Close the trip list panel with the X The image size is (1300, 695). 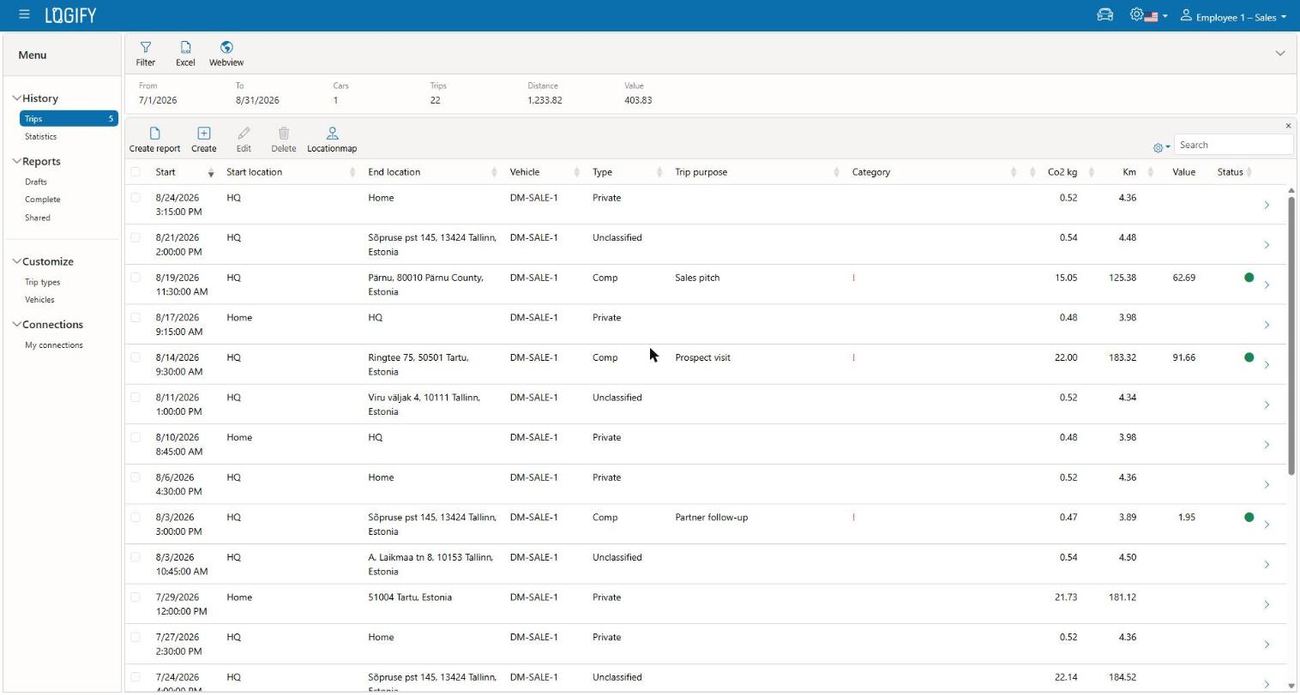pyautogui.click(x=1288, y=126)
